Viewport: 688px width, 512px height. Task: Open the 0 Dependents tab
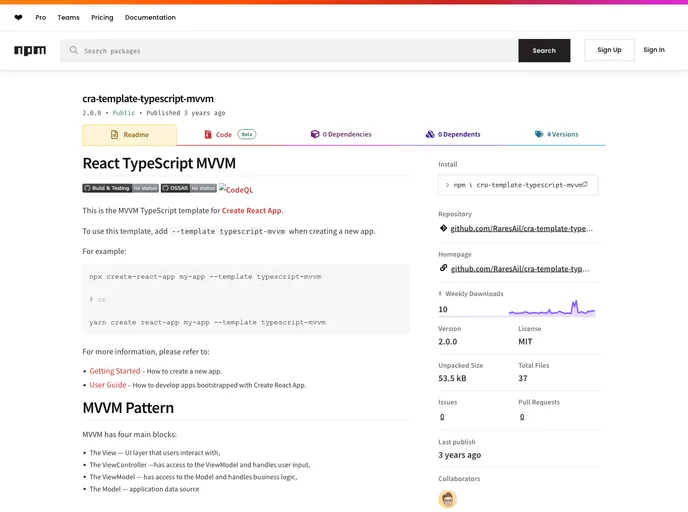pos(452,134)
